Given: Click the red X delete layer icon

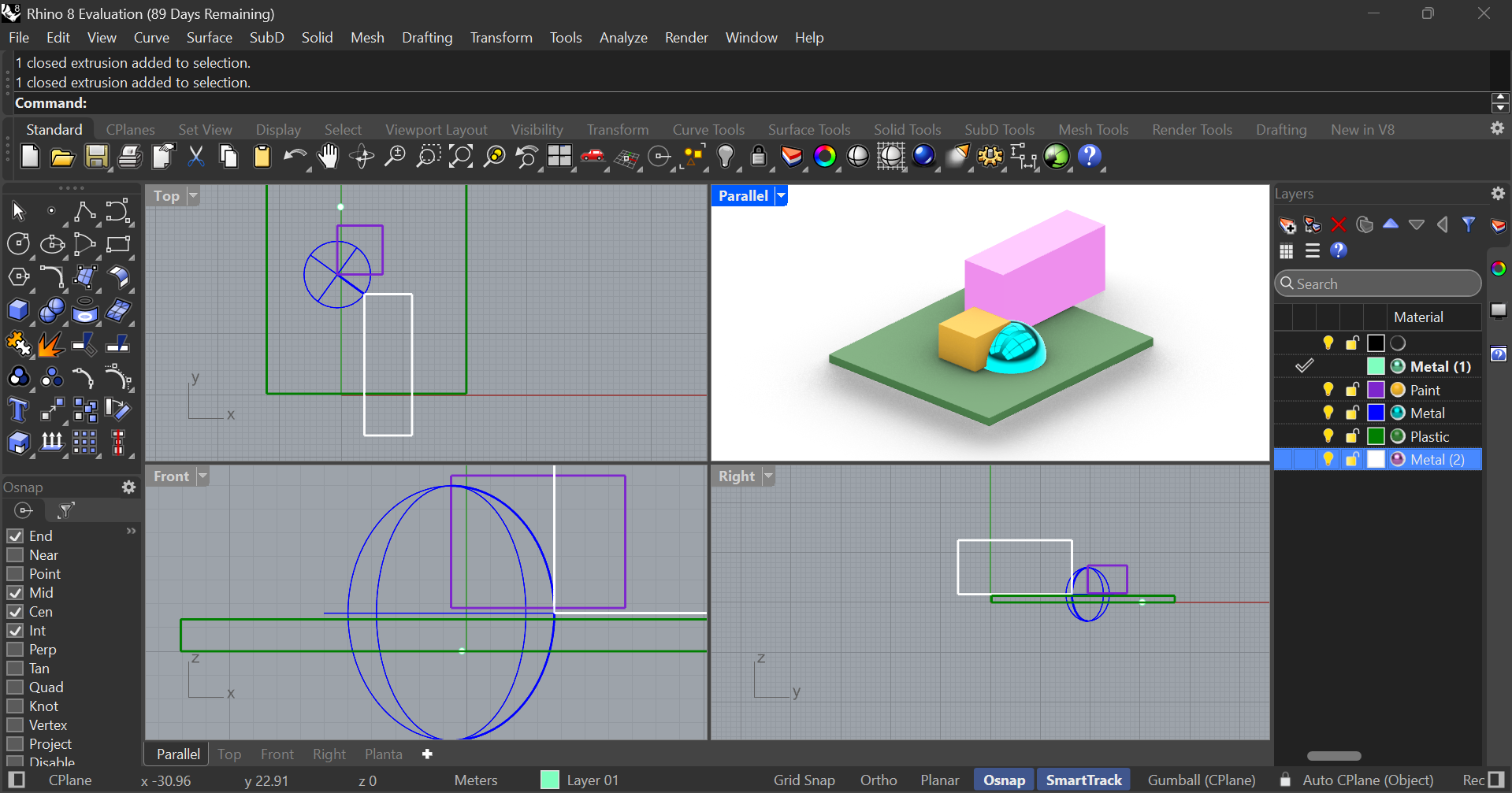Looking at the screenshot, I should [x=1338, y=225].
